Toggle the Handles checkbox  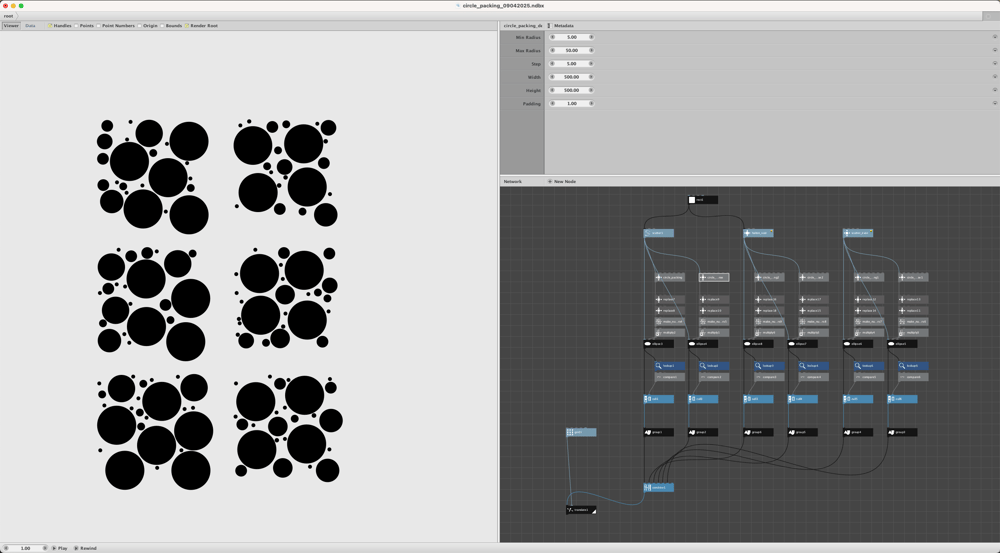50,26
